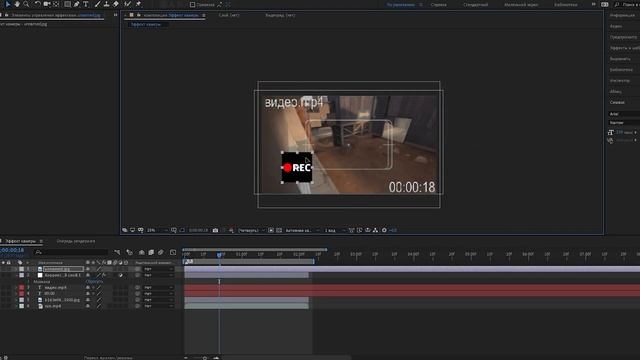
Task: Click the current time 00:00:18 in timeline
Action: point(12,250)
